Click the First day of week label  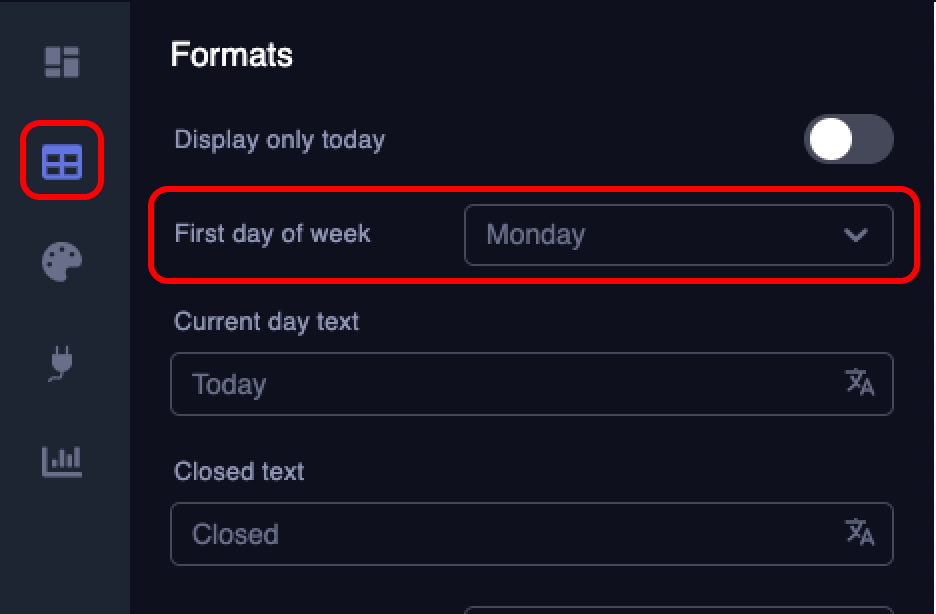[272, 234]
